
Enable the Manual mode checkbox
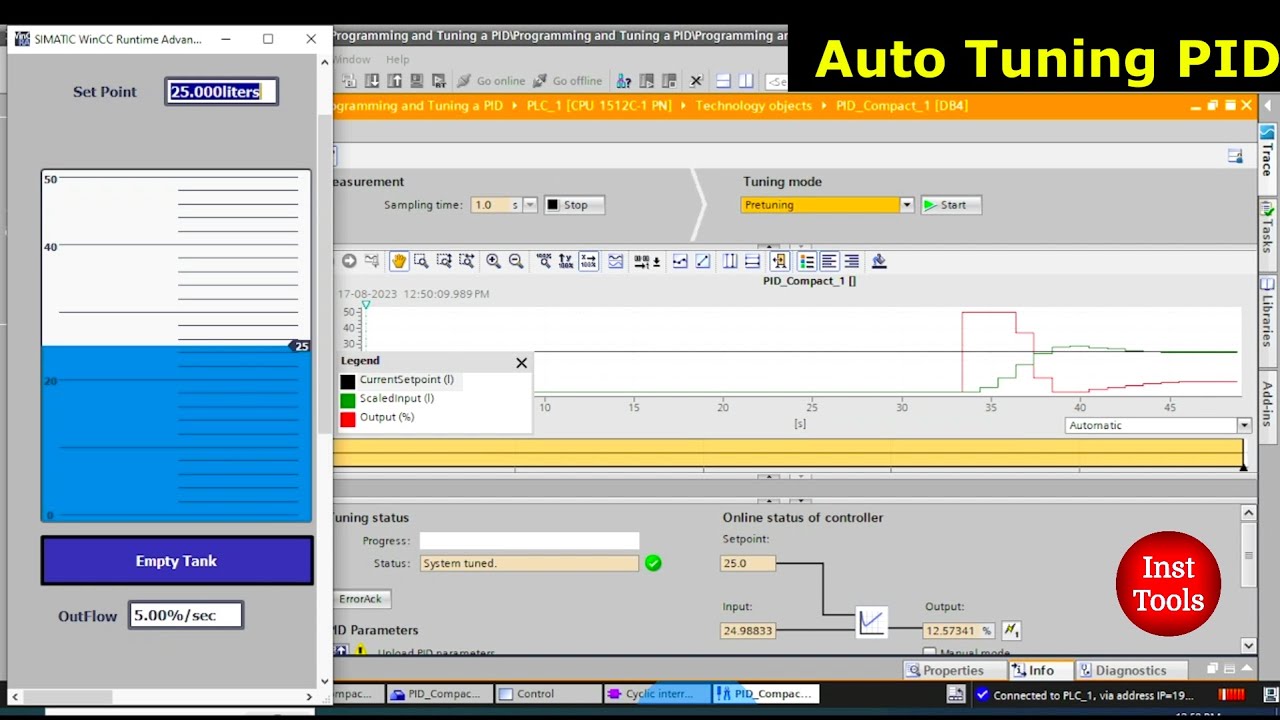click(x=929, y=653)
